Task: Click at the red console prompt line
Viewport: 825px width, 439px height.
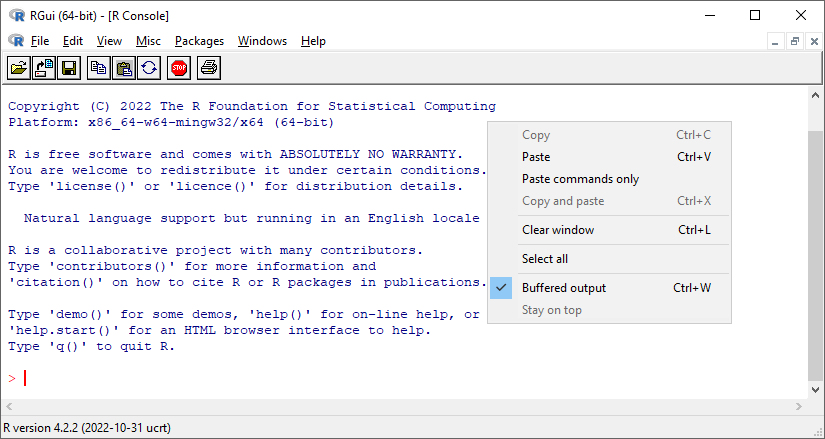Action: pos(18,378)
